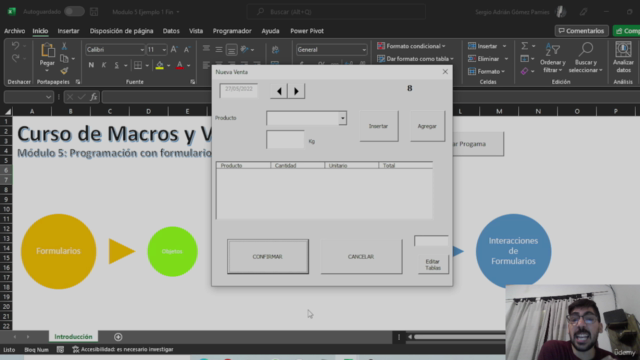Click the align top icon
The image size is (640, 360).
[x=206, y=49]
